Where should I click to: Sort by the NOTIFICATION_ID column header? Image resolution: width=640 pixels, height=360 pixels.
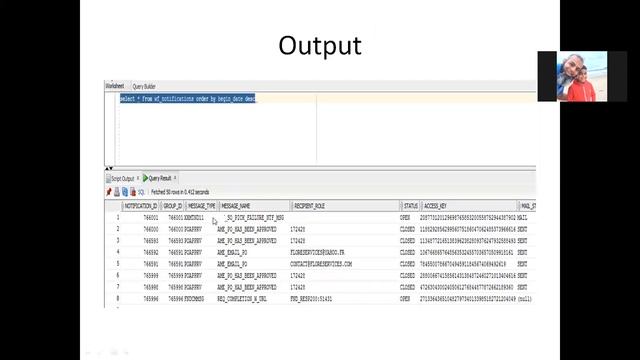tap(141, 206)
